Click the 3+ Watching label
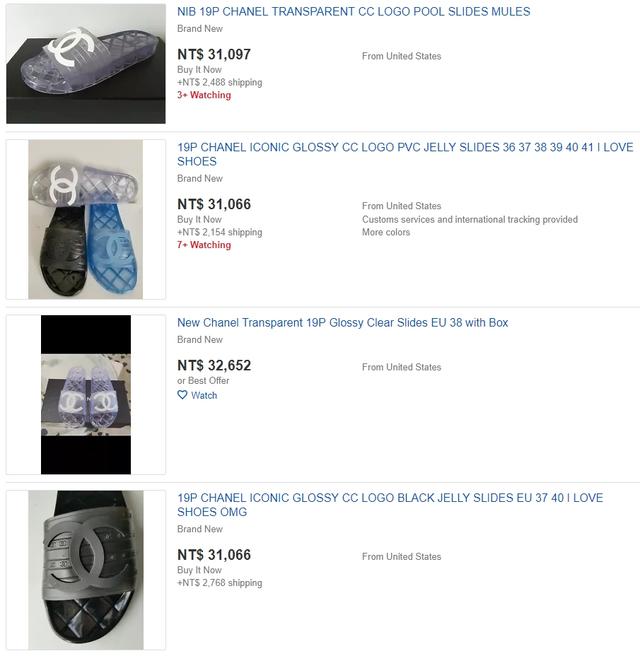 click(204, 95)
